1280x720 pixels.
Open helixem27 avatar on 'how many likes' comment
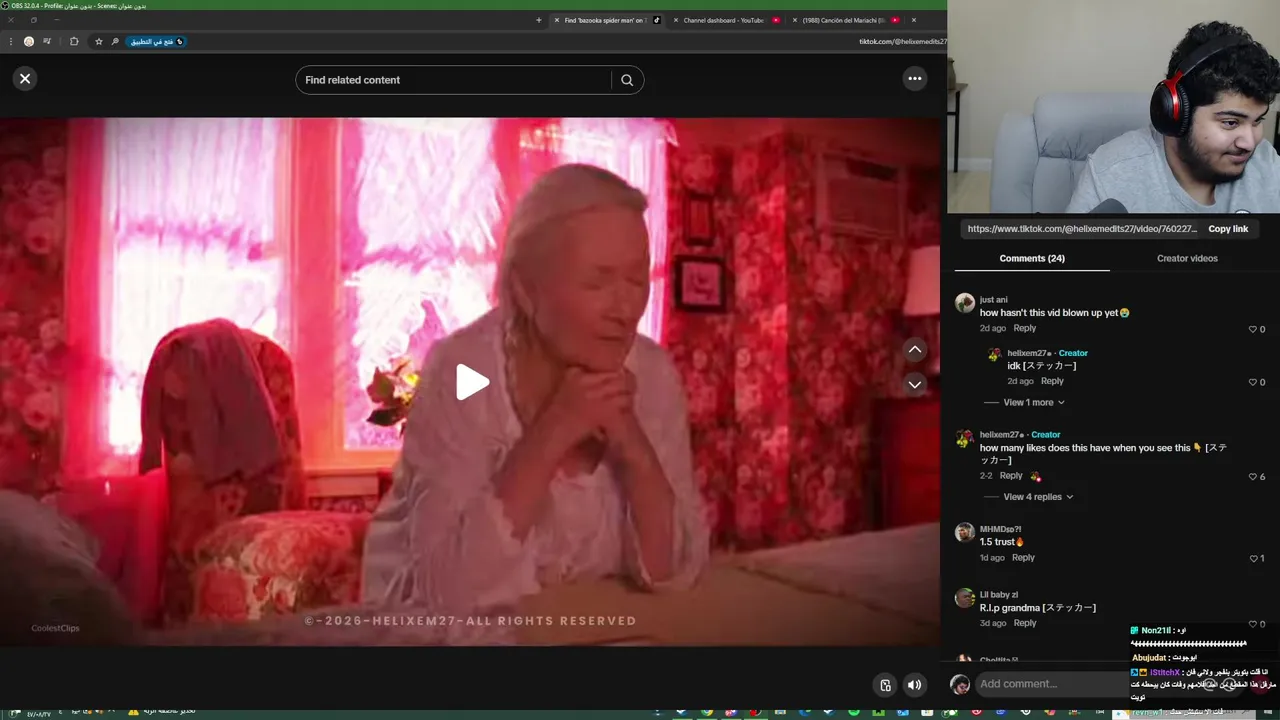click(965, 438)
